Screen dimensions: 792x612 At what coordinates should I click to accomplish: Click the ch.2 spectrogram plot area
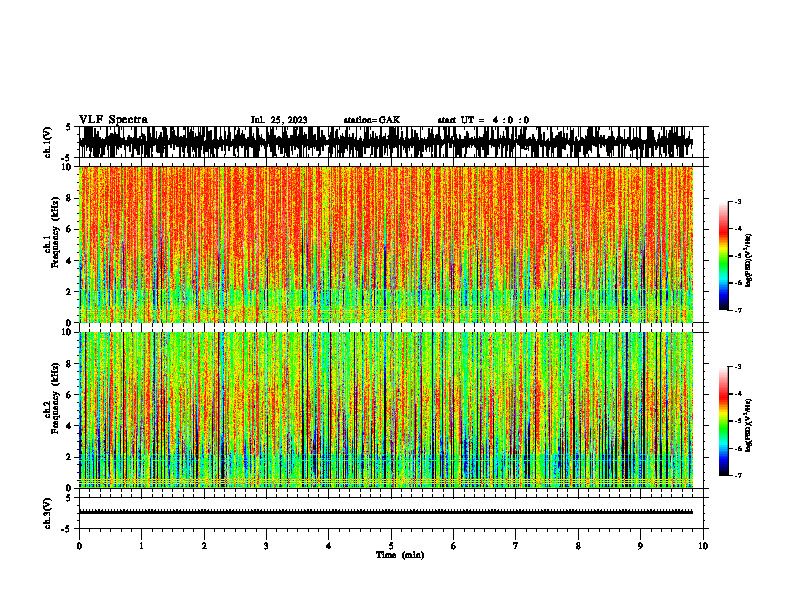(x=386, y=410)
